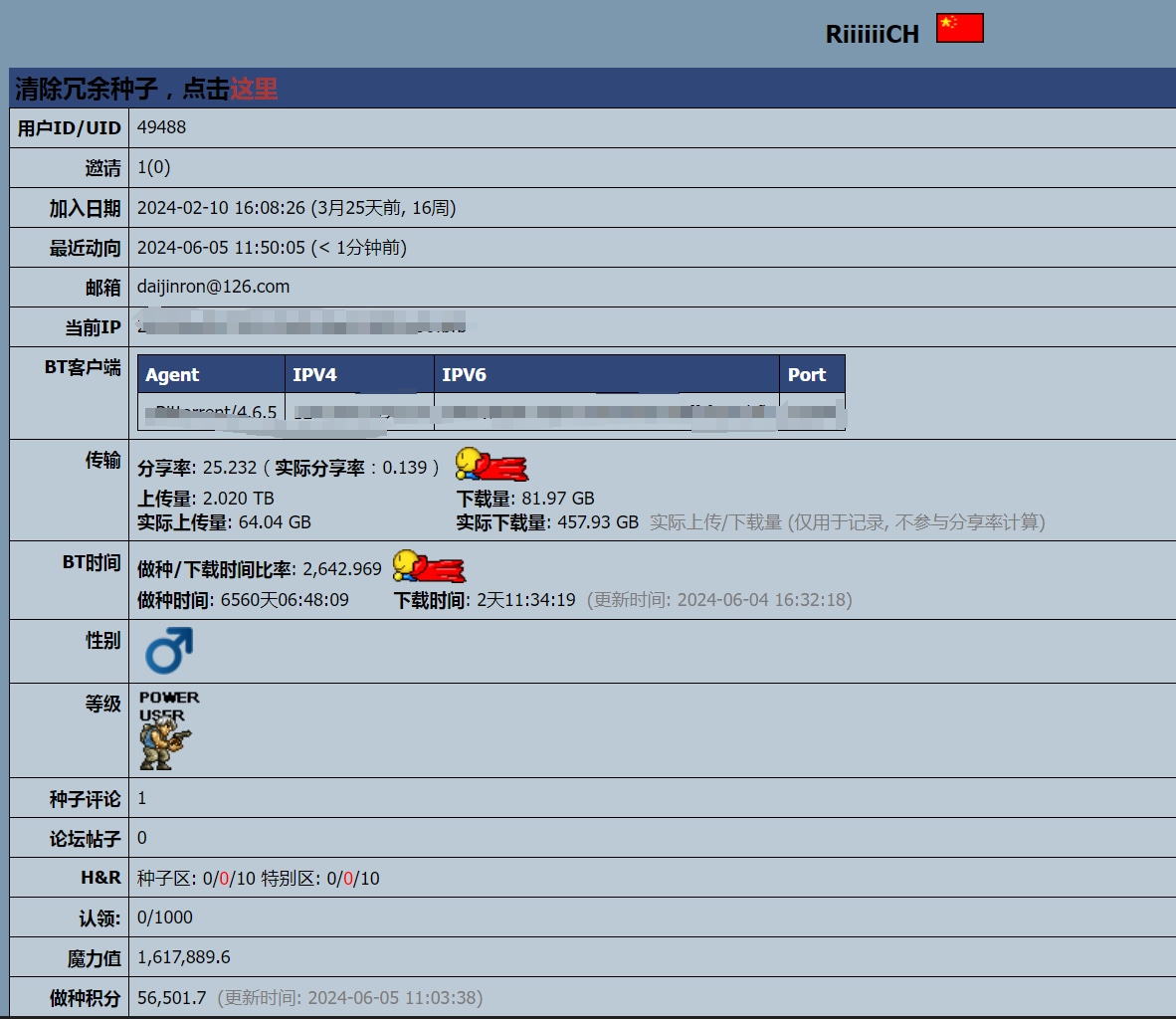Click the China flag icon beside the username

click(959, 28)
